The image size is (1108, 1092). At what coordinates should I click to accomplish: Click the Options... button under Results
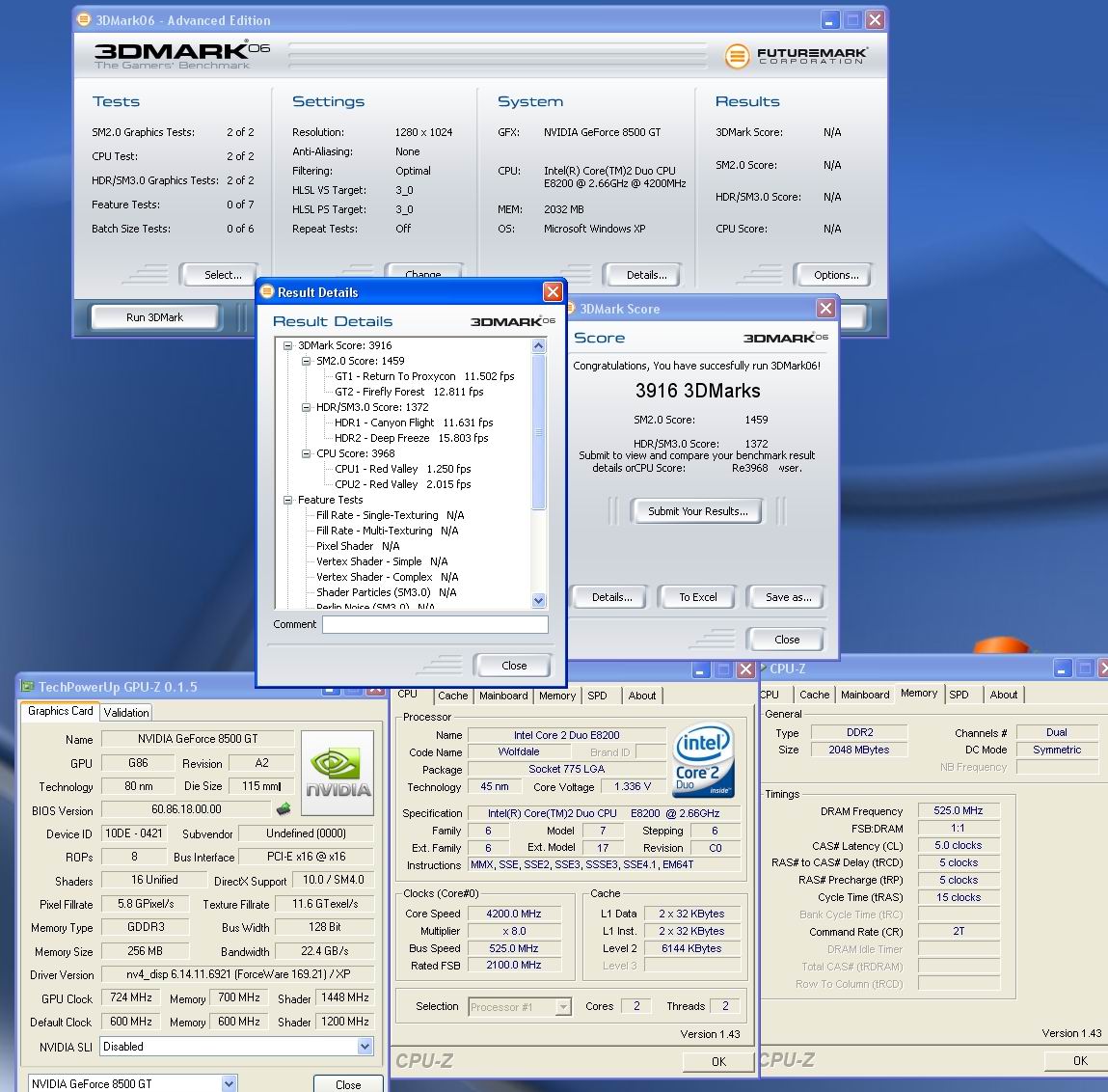836,275
